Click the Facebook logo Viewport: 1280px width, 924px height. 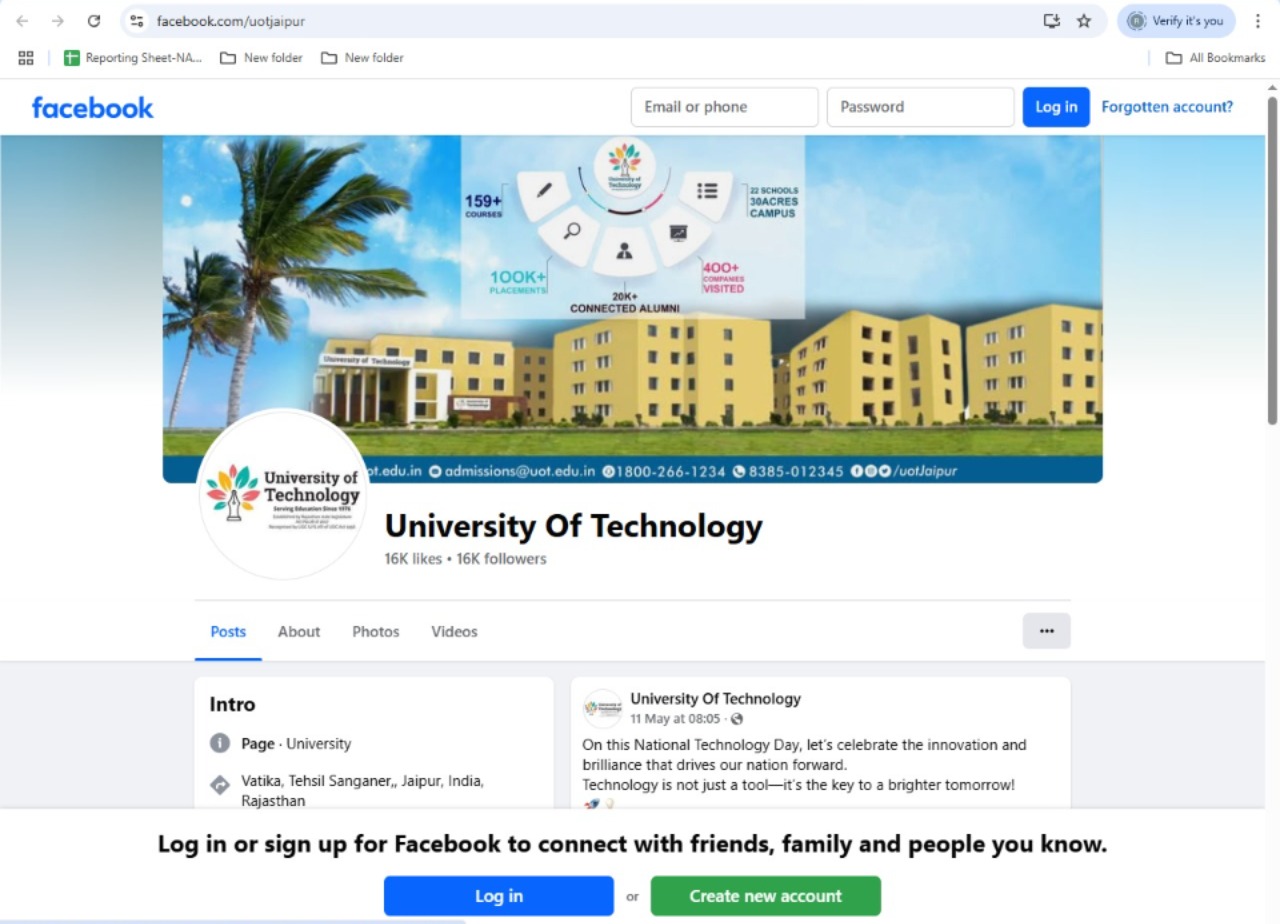point(92,107)
